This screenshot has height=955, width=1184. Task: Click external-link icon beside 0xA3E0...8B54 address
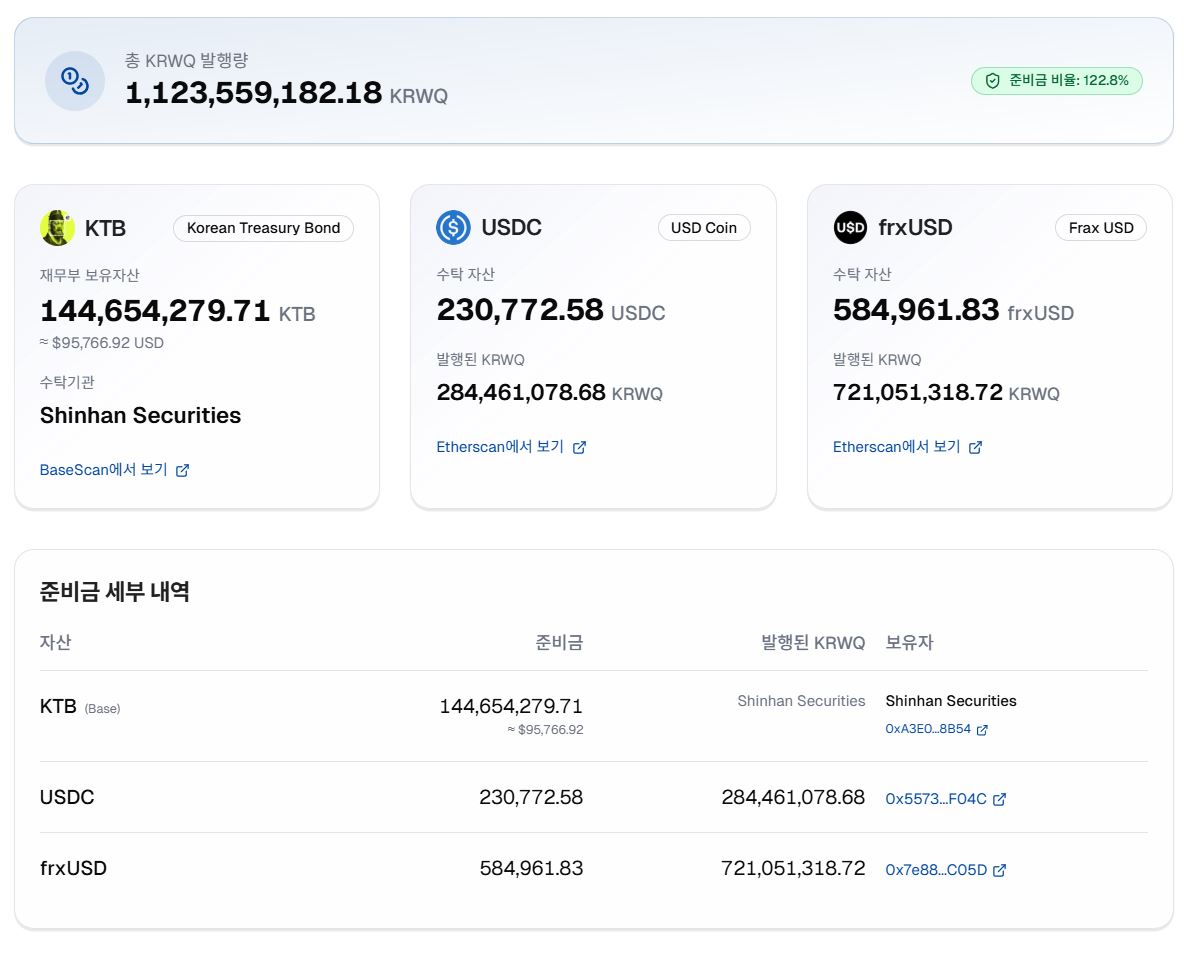[x=982, y=730]
